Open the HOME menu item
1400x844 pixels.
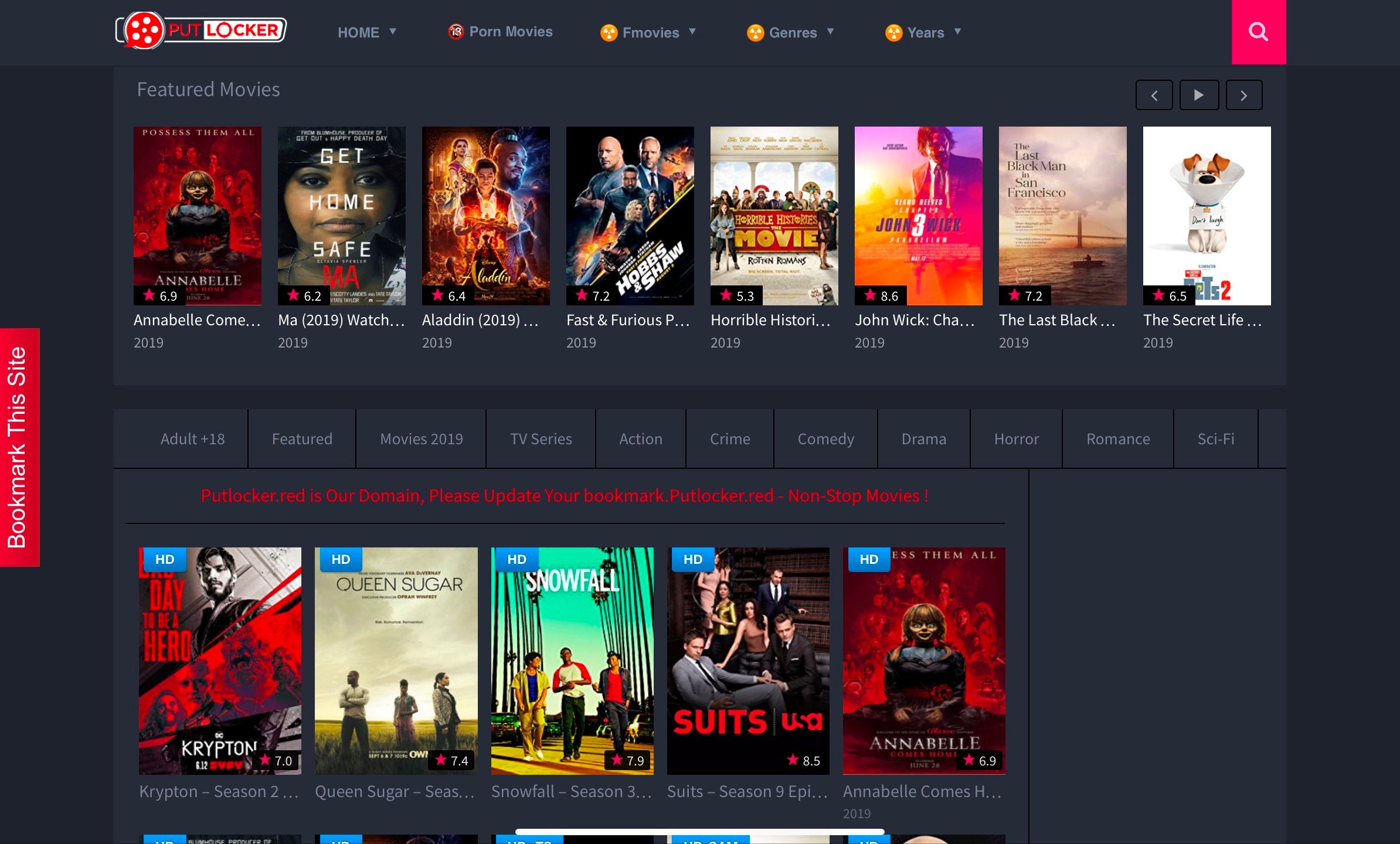[x=358, y=32]
